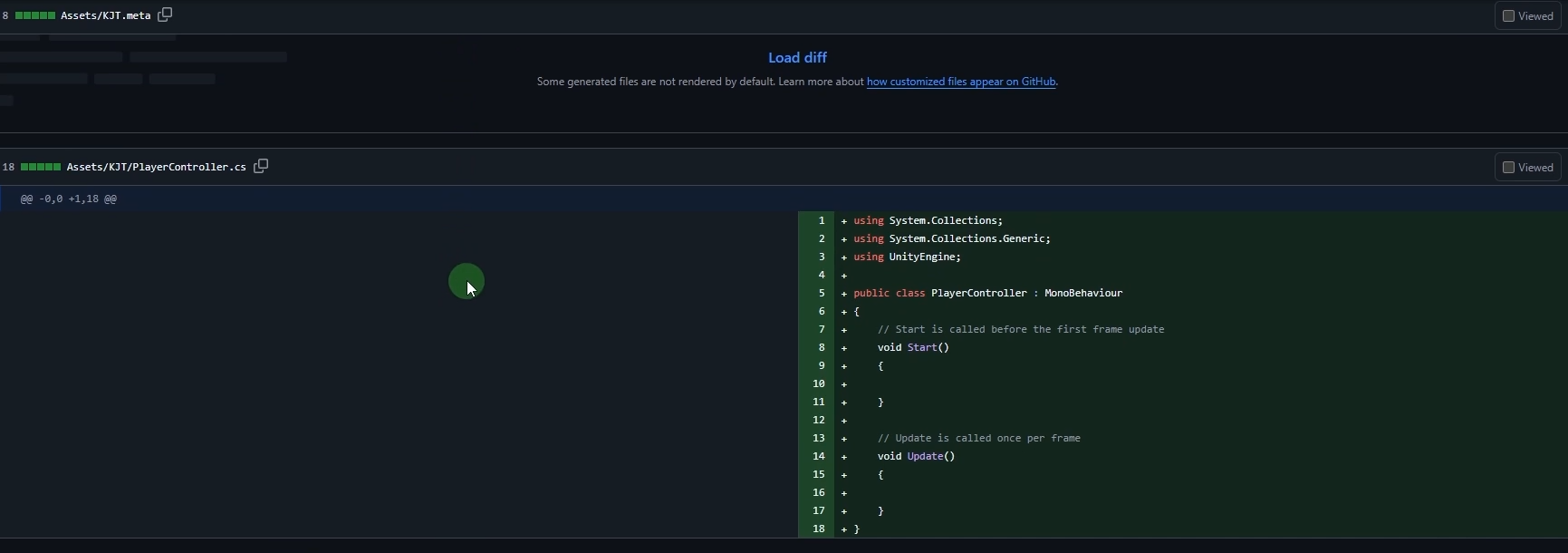1568x553 pixels.
Task: Select line number 1 in the diff
Action: (x=817, y=220)
